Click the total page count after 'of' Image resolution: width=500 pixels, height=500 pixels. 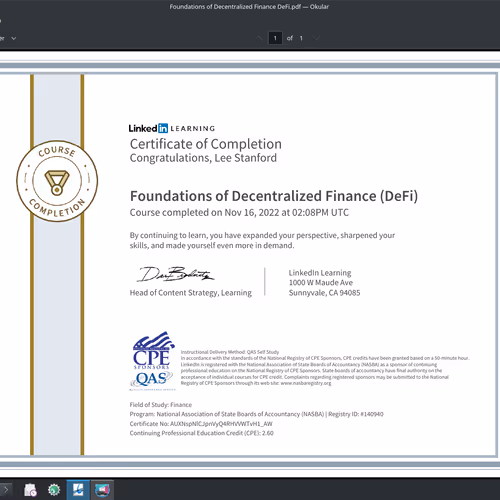point(301,38)
